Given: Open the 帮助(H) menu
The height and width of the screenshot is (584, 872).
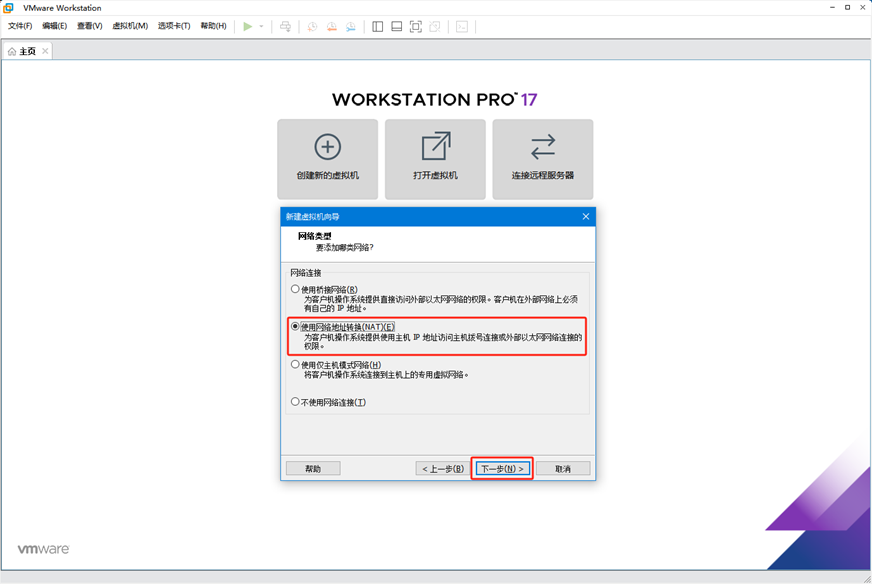Looking at the screenshot, I should tap(214, 26).
